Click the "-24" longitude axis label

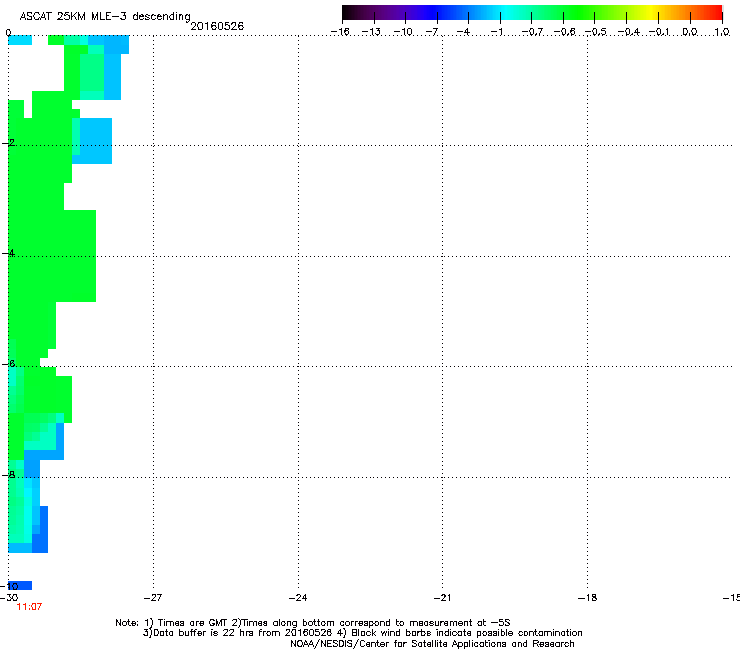pos(298,598)
